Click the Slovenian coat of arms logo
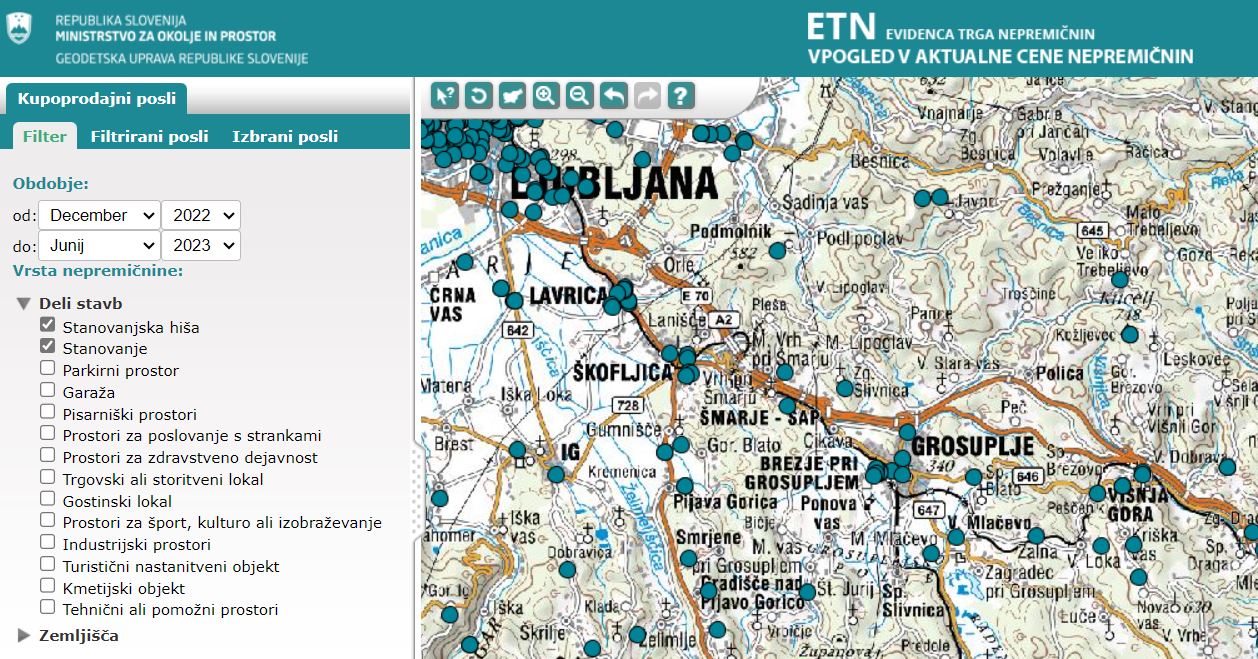Image resolution: width=1258 pixels, height=659 pixels. coord(19,28)
